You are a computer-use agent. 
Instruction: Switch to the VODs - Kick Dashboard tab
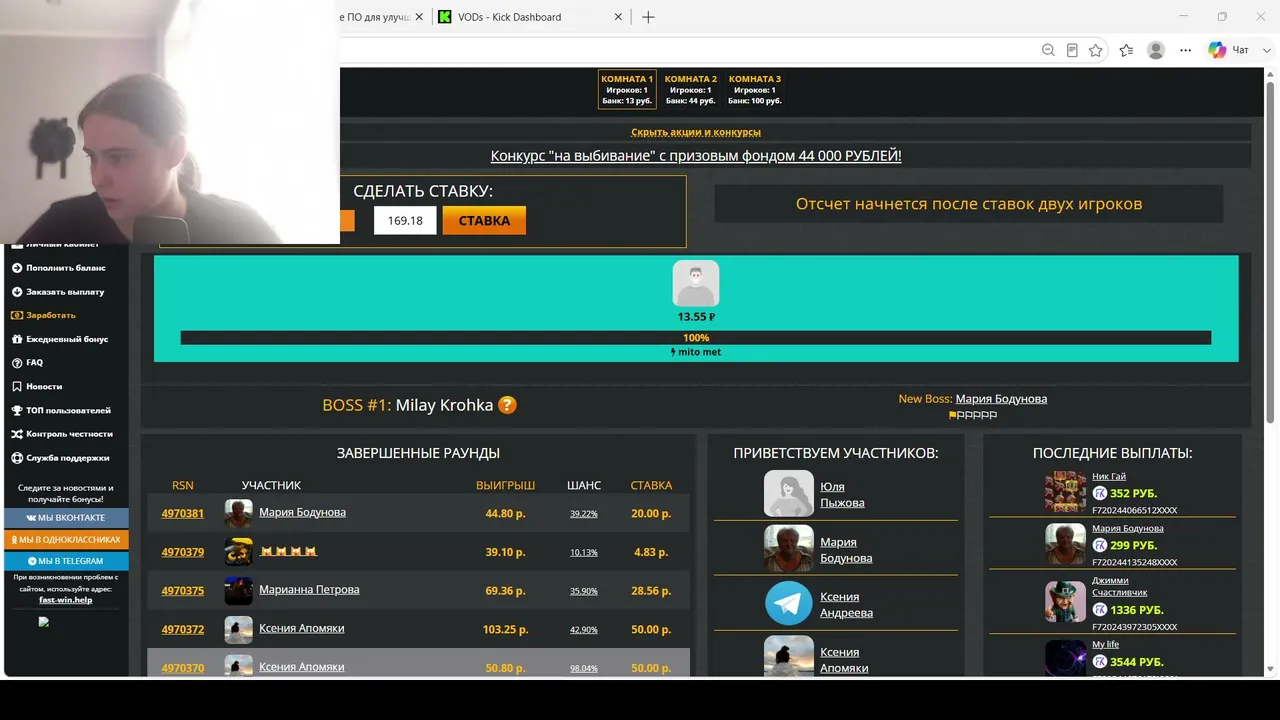[x=531, y=17]
